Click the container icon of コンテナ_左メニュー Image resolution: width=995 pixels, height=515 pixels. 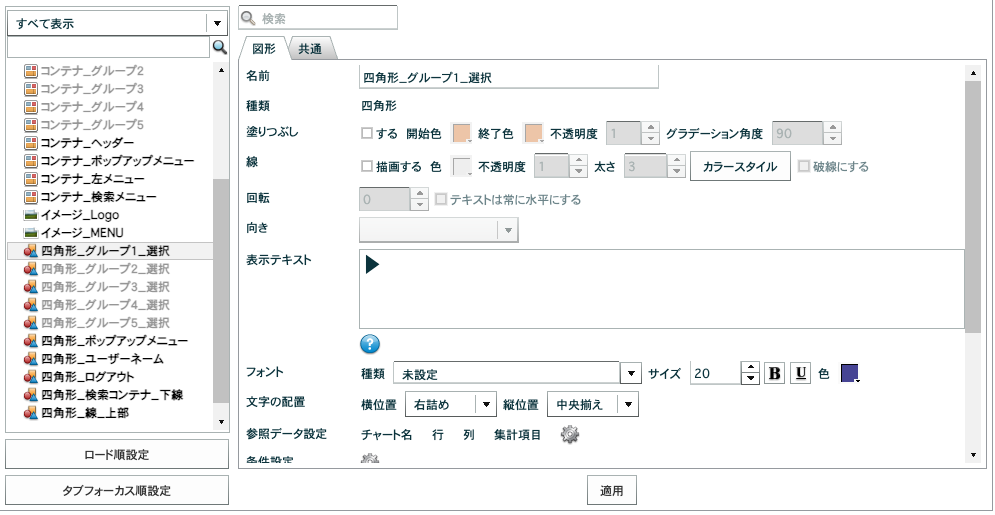coord(31,179)
